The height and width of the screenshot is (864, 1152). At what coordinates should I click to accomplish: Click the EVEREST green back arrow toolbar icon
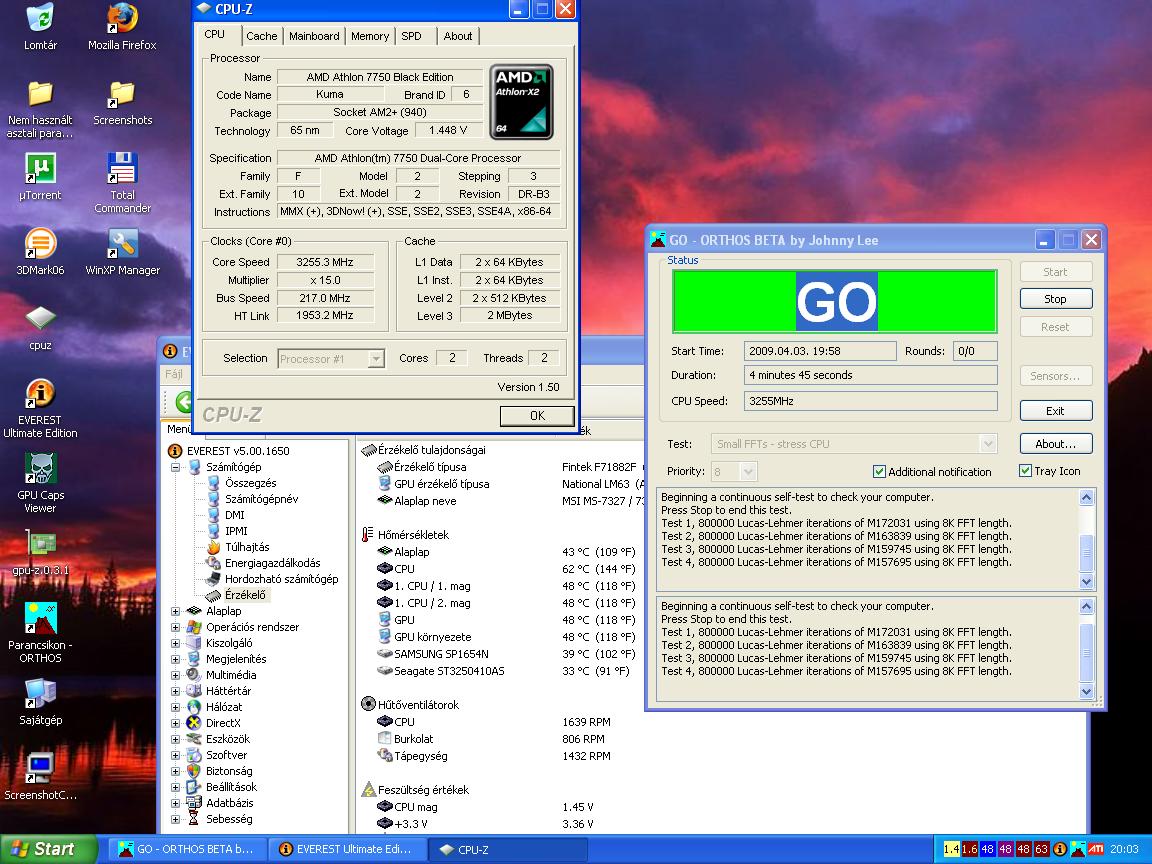(x=183, y=402)
